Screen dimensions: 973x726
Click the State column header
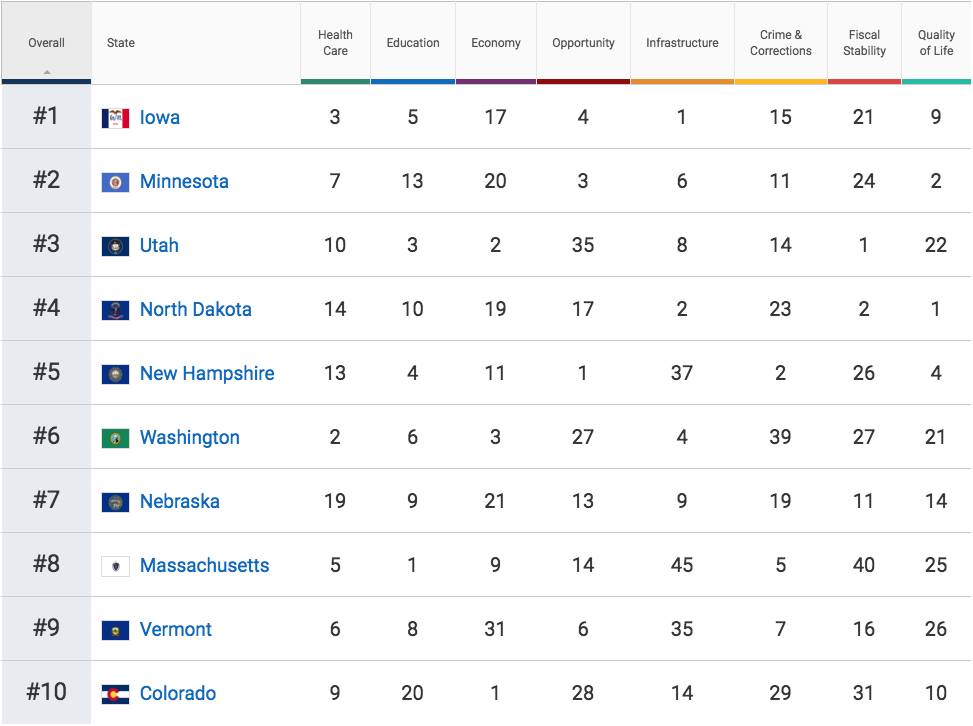coord(121,43)
